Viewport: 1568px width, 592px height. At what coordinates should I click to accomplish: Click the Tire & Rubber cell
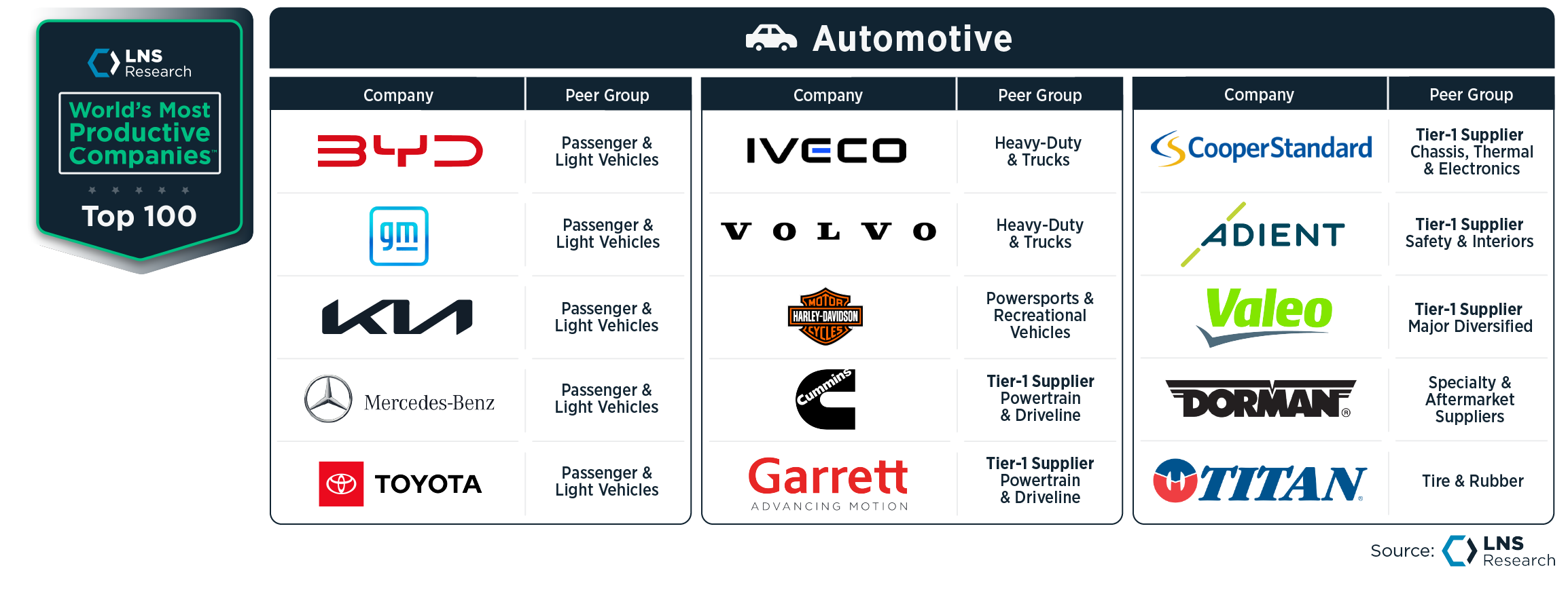1473,481
